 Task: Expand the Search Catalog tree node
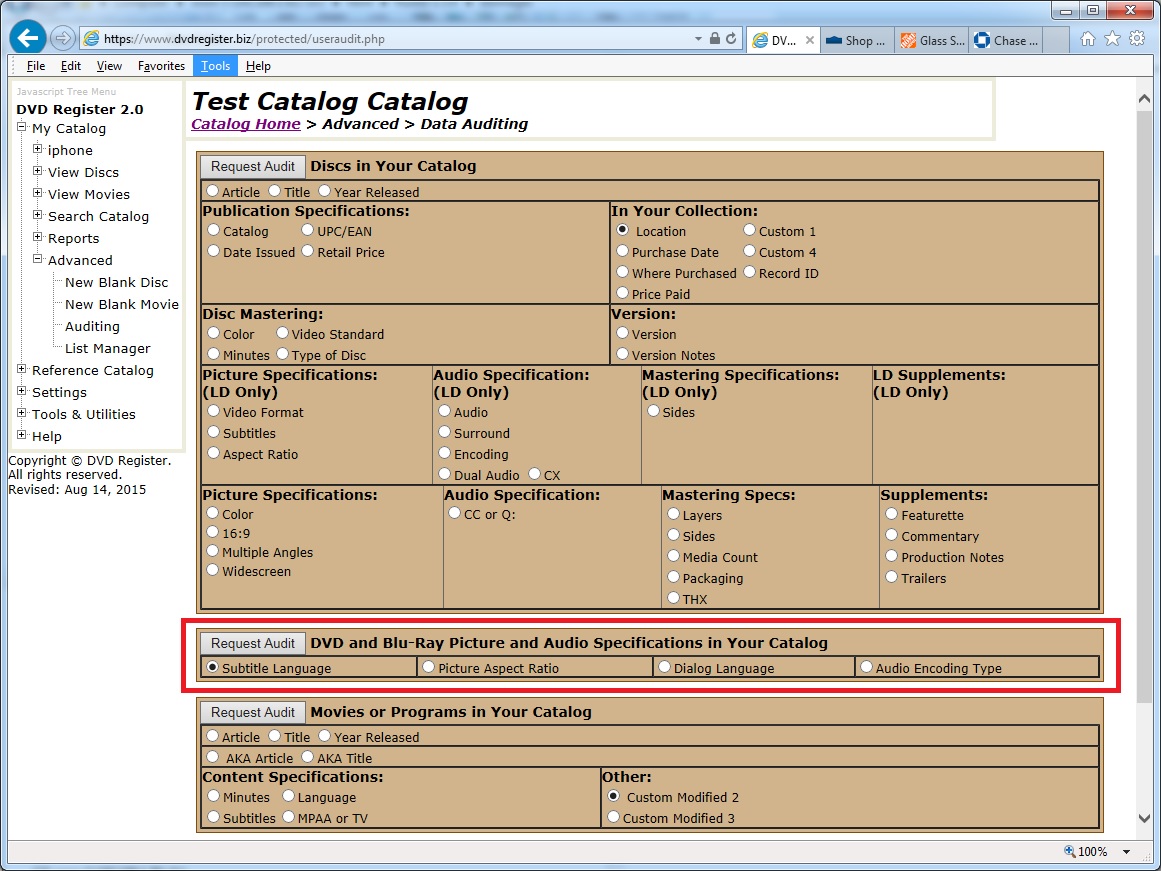38,215
